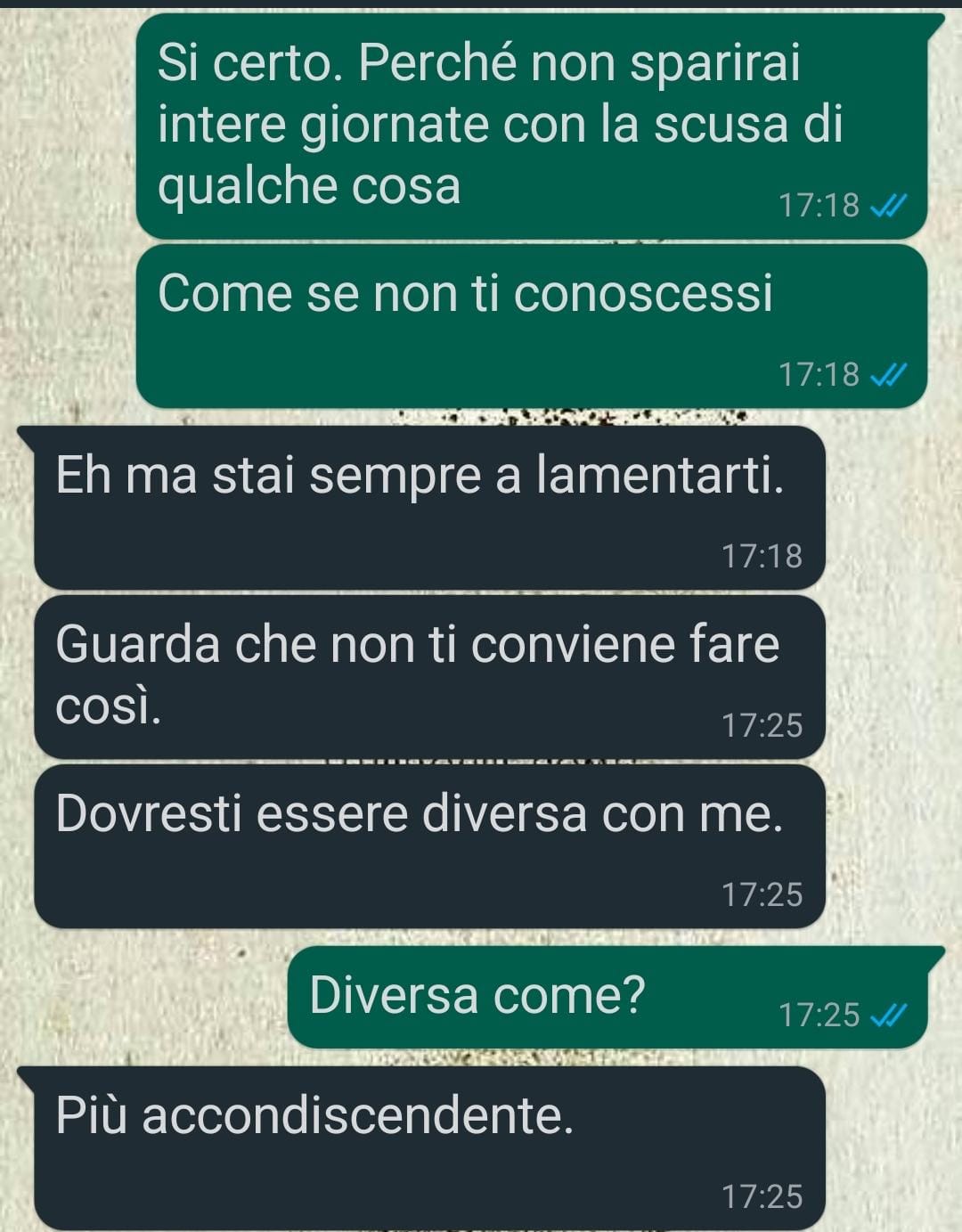Viewport: 962px width, 1232px height.
Task: Tap the sent message "Diversa come?"
Action: pyautogui.click(x=607, y=997)
